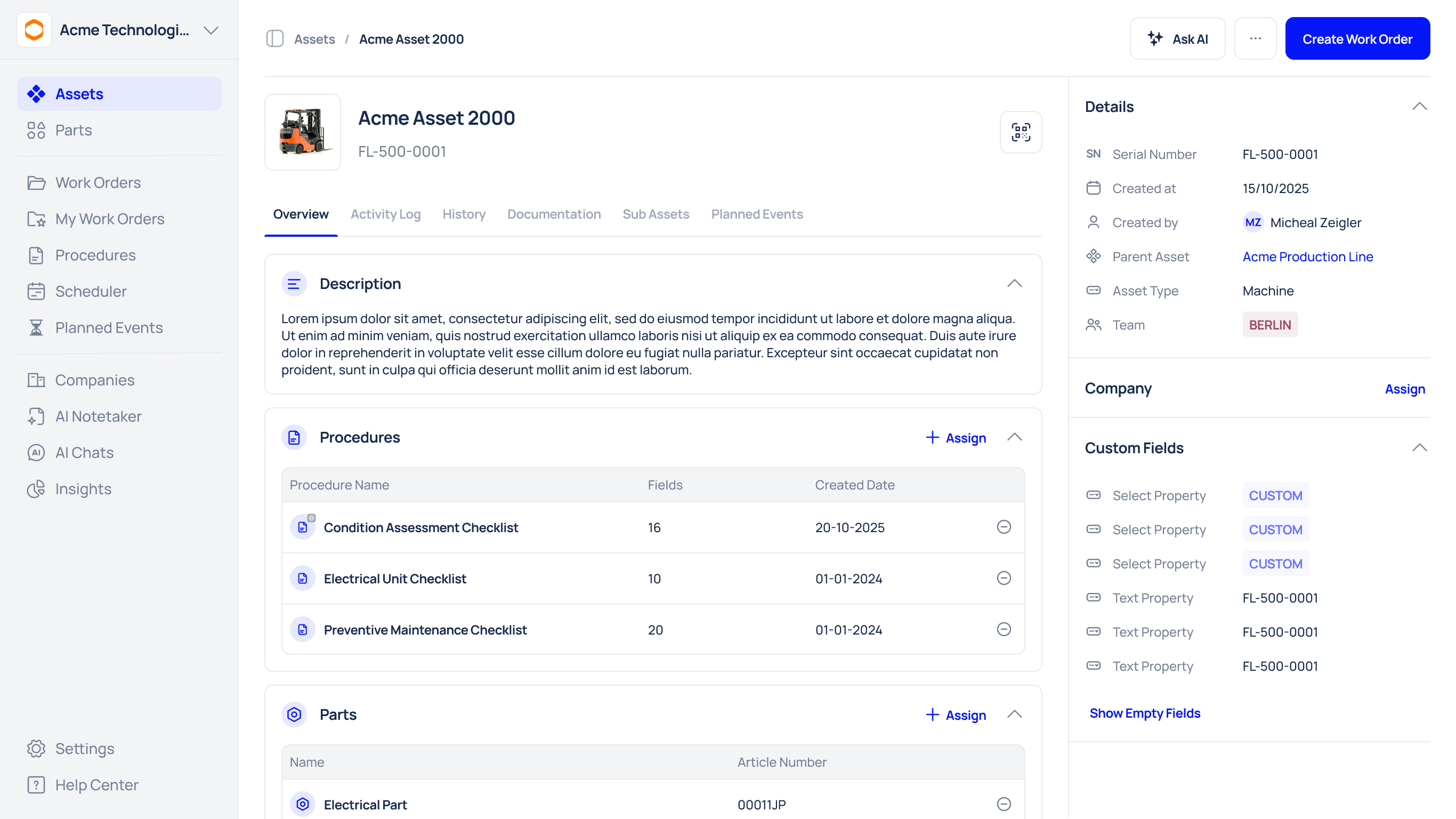The height and width of the screenshot is (819, 1456).
Task: Collapse the Details panel
Action: 1419,106
